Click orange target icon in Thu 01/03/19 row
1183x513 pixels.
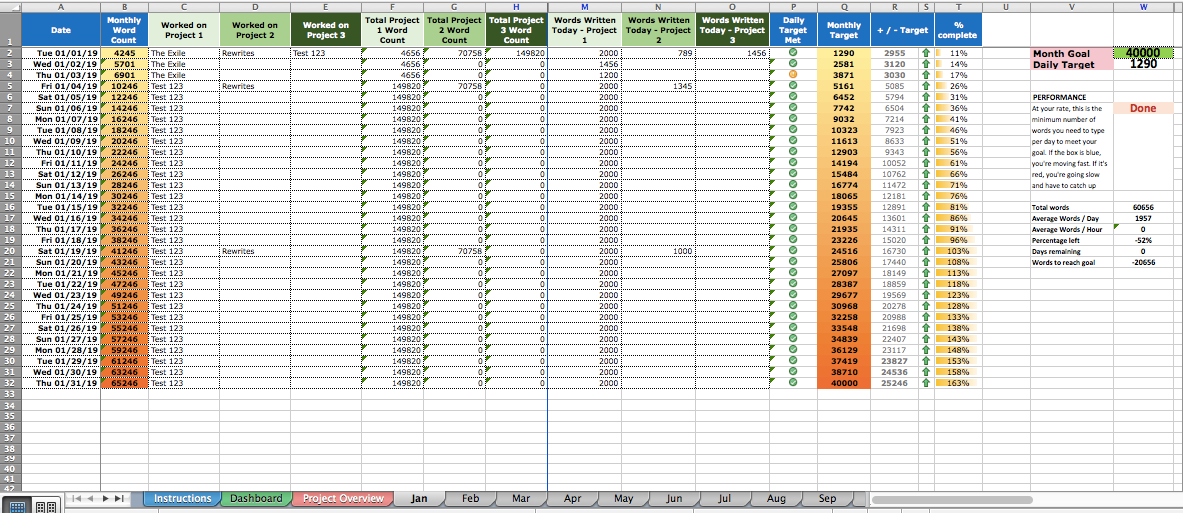(793, 75)
